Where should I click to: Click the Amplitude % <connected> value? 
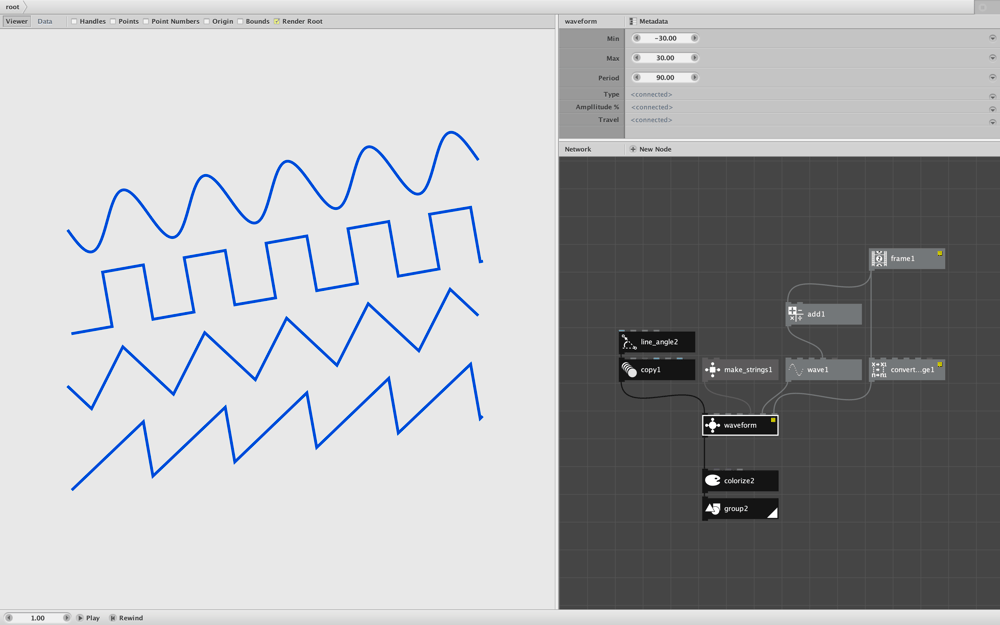coord(651,107)
